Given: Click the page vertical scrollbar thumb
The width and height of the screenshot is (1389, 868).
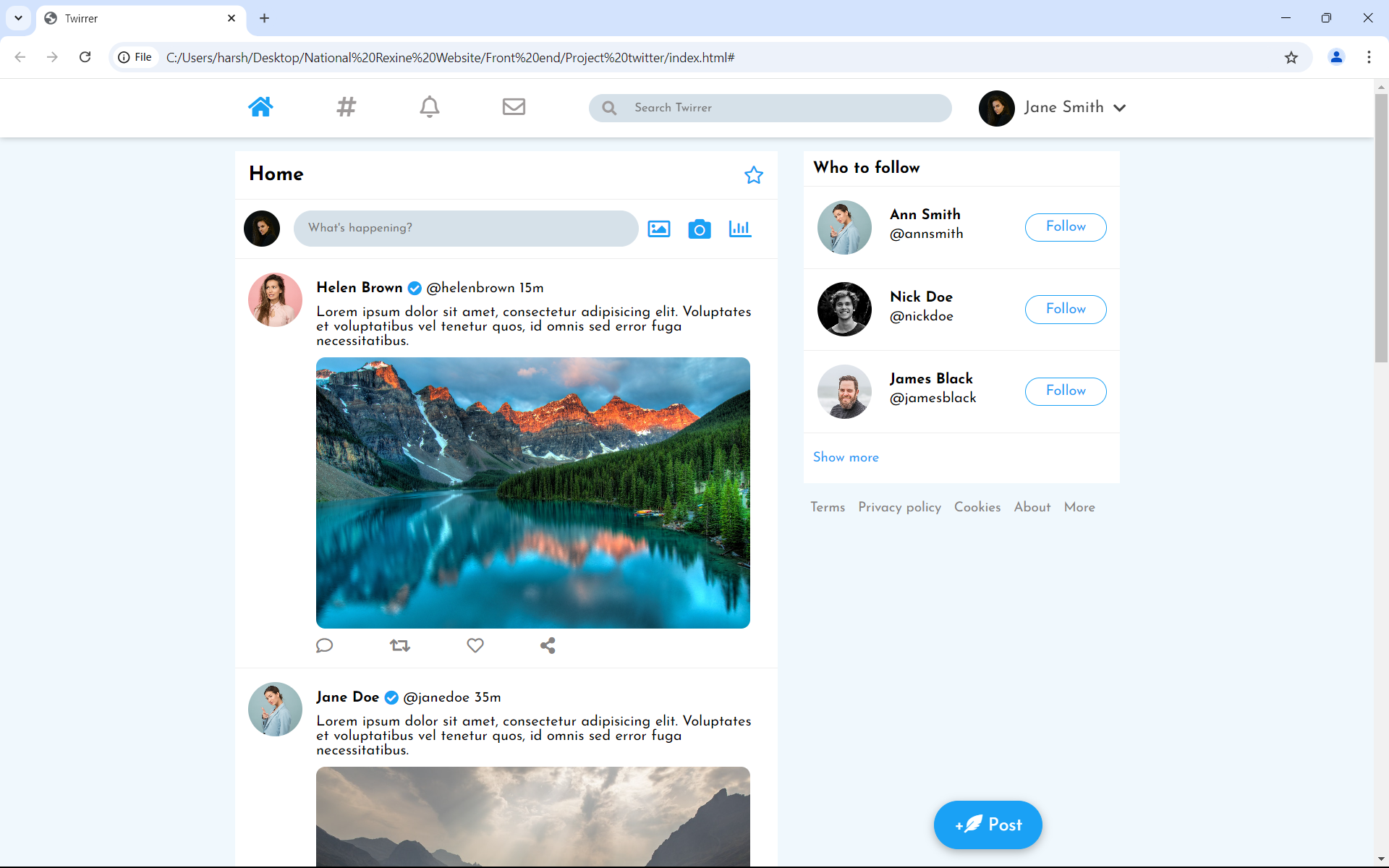Looking at the screenshot, I should pos(1381,227).
